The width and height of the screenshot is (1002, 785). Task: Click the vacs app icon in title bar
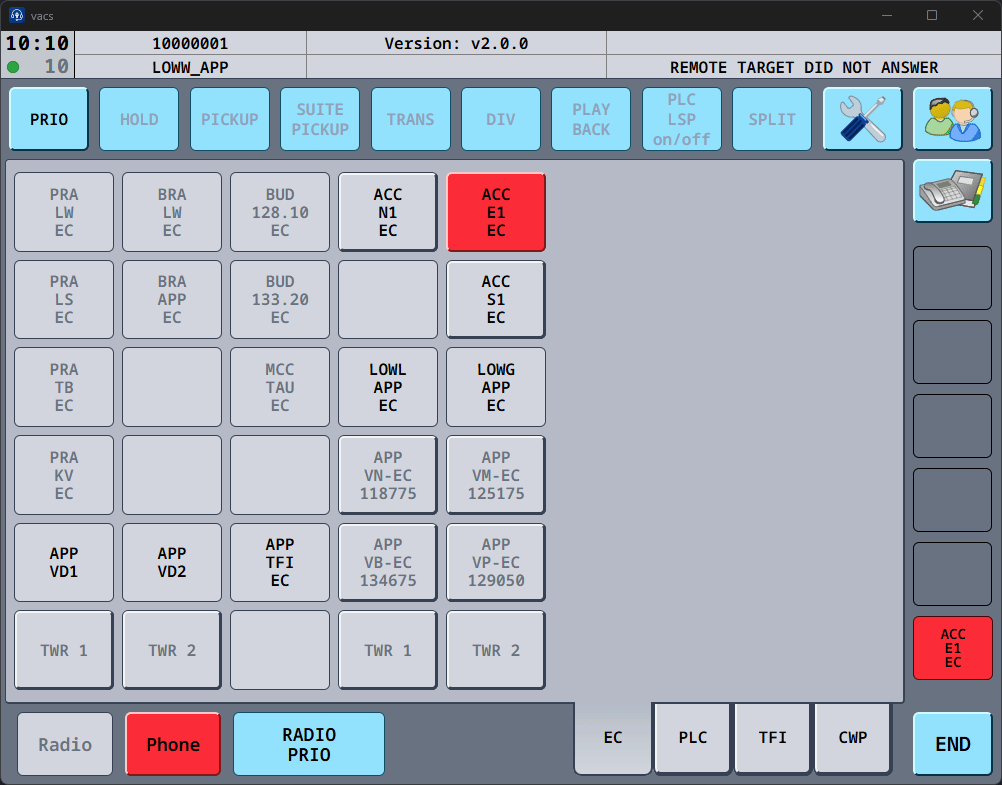[17, 15]
